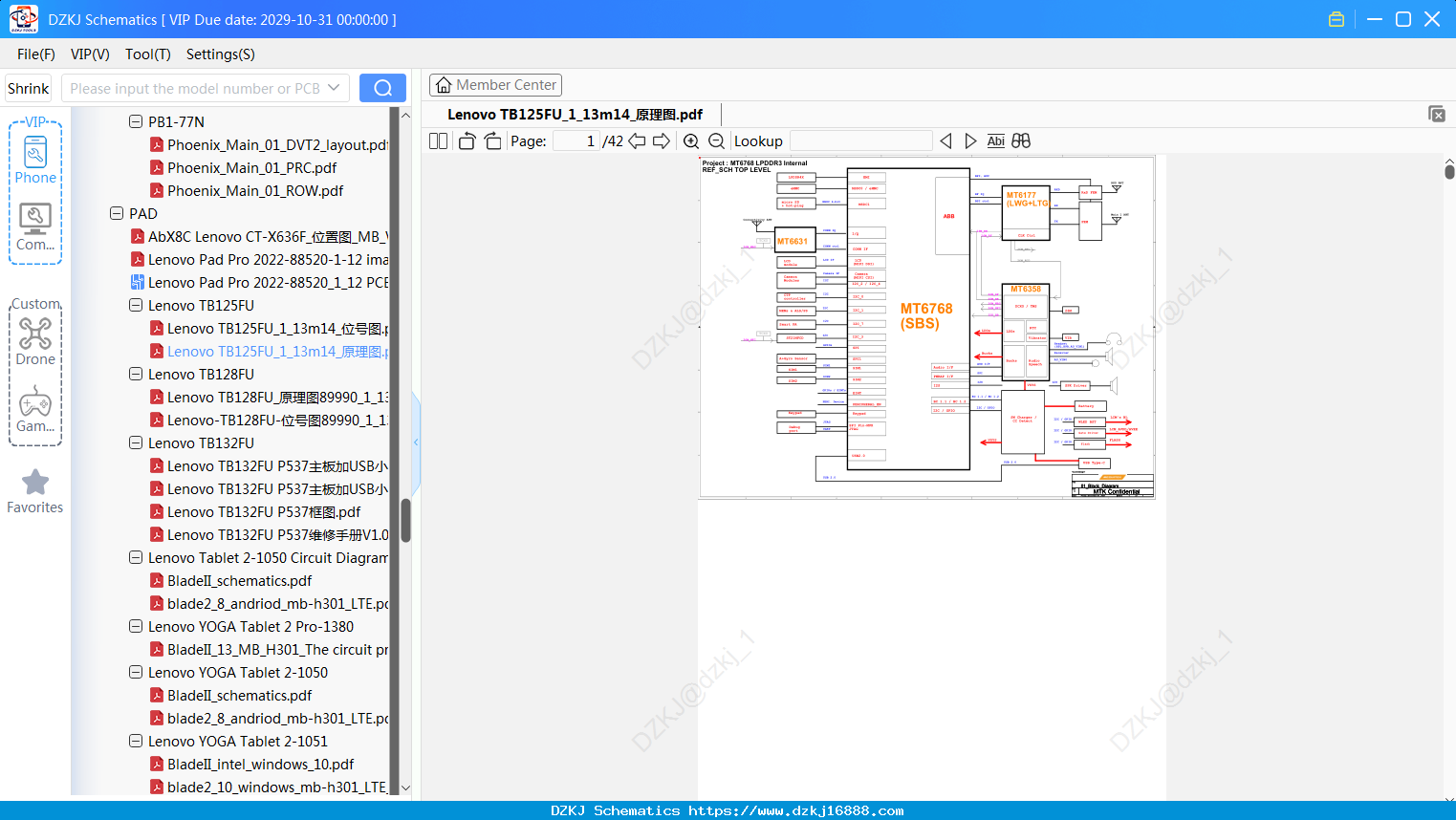Jump to previous Lookup result

tap(945, 141)
